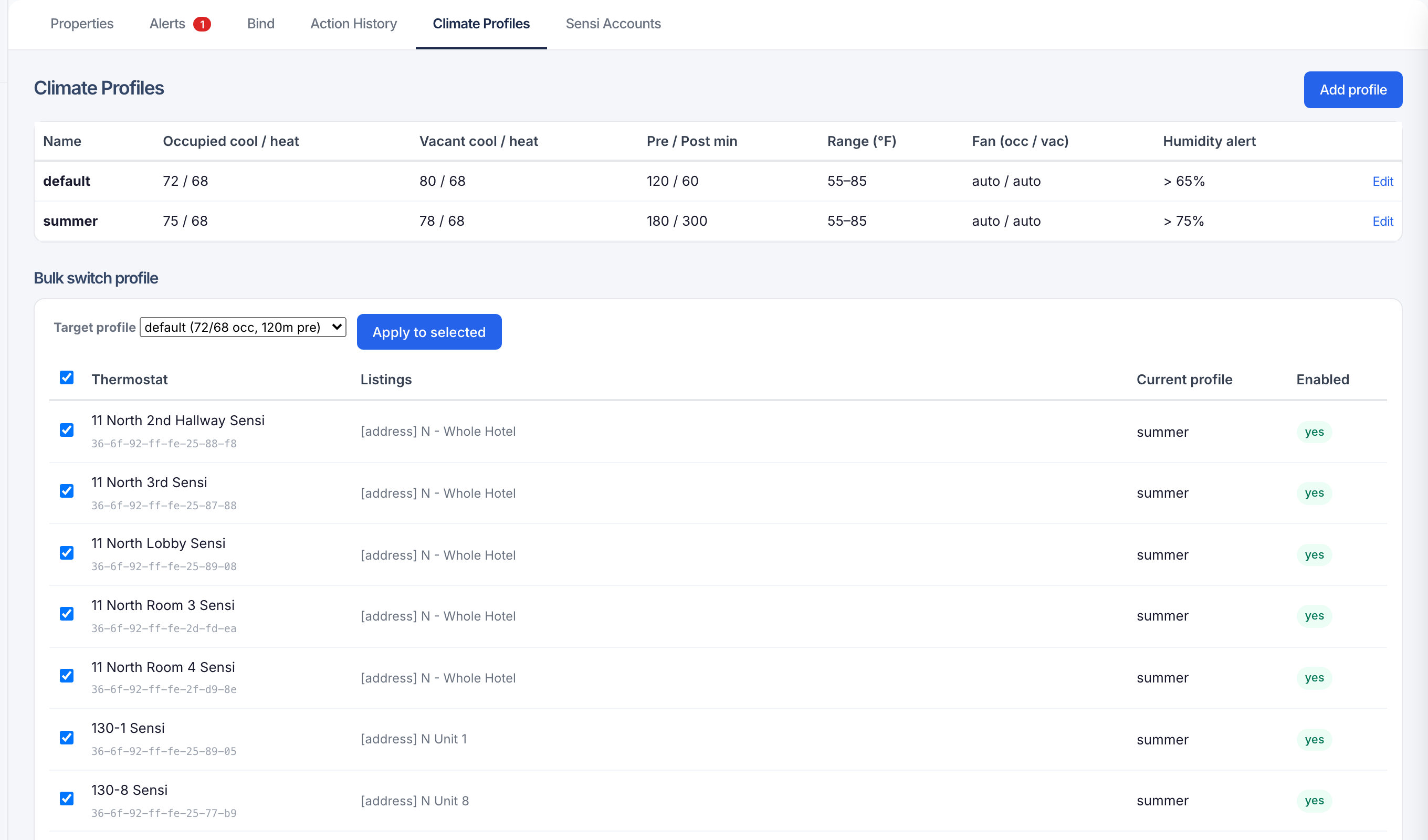Open the Properties tab
Image resolution: width=1428 pixels, height=840 pixels.
81,24
